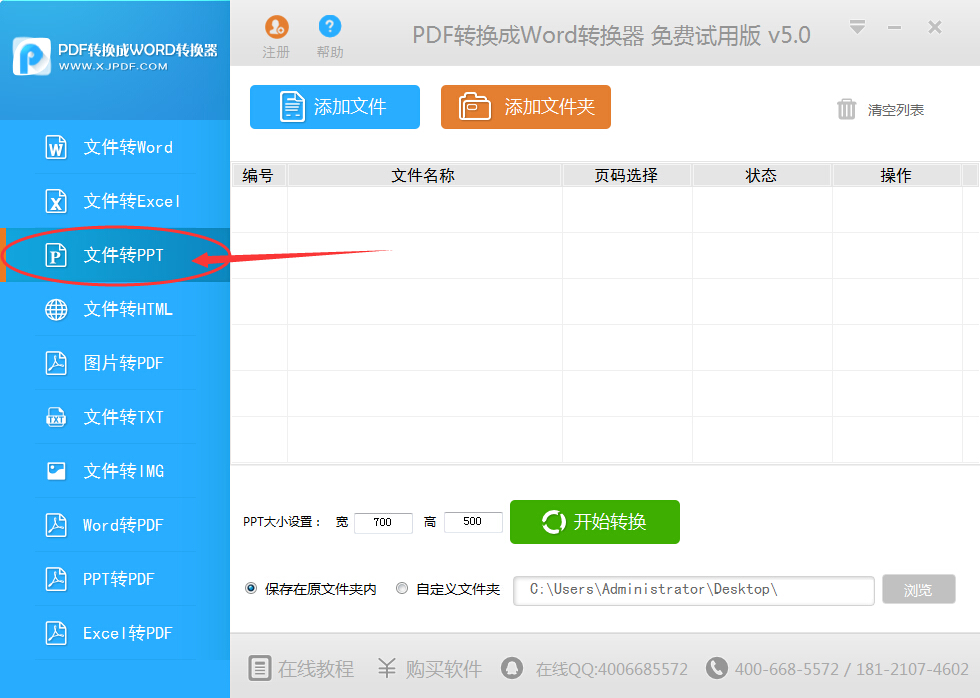980x698 pixels.
Task: Open the 在线教程 link
Action: [x=316, y=669]
